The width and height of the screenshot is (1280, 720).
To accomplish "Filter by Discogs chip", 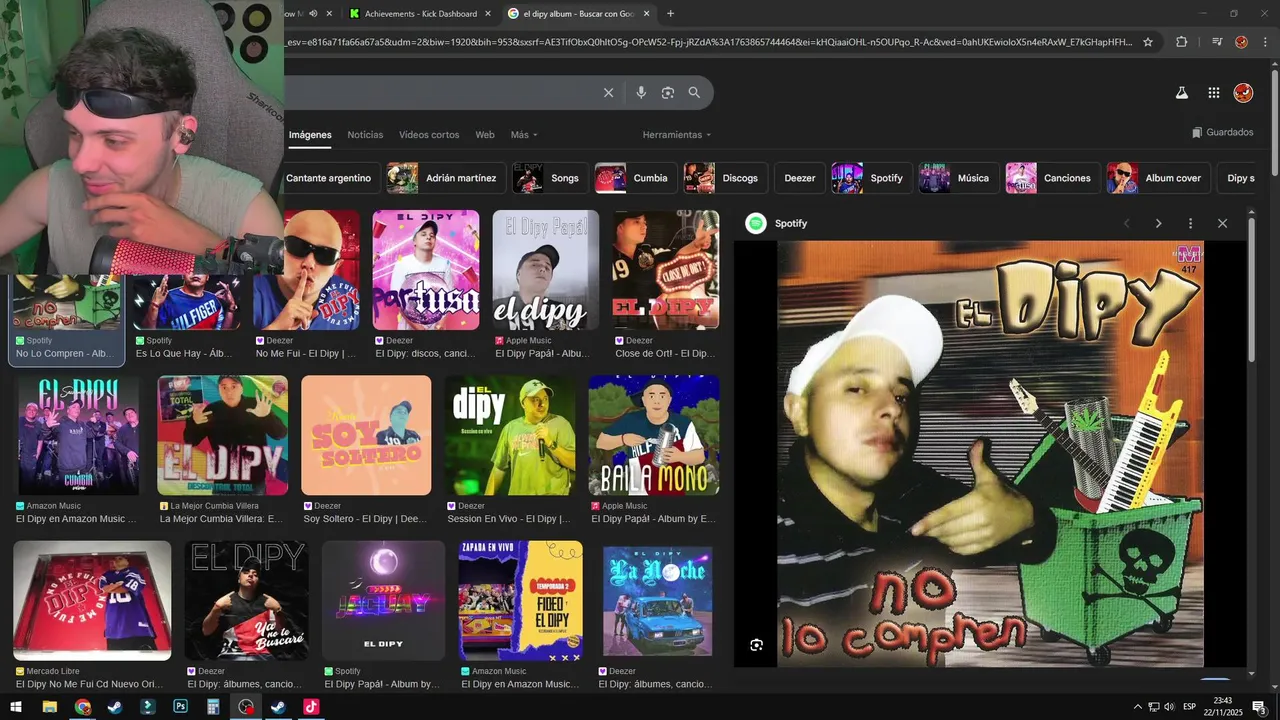I will pyautogui.click(x=725, y=178).
